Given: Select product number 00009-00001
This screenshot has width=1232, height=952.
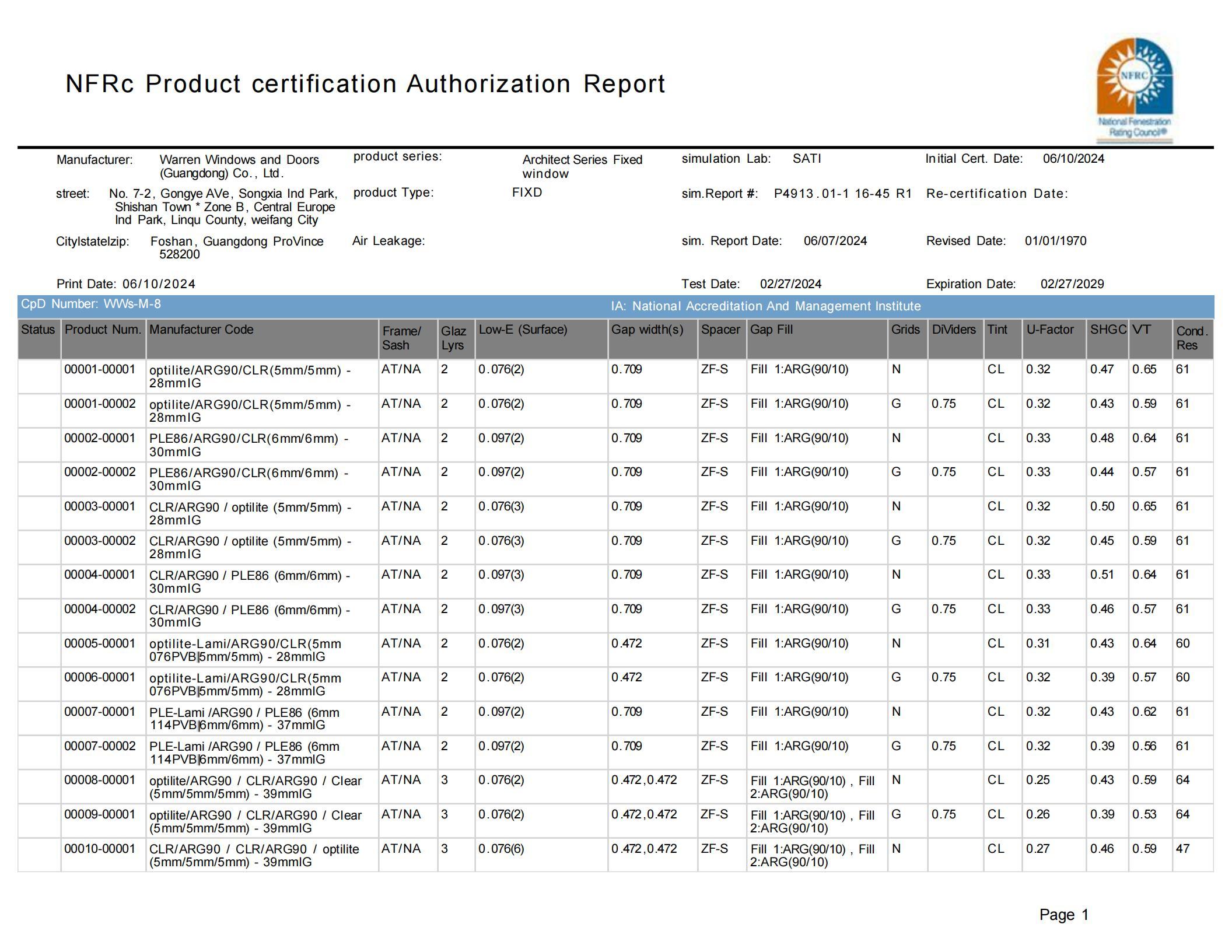Looking at the screenshot, I should click(x=100, y=814).
